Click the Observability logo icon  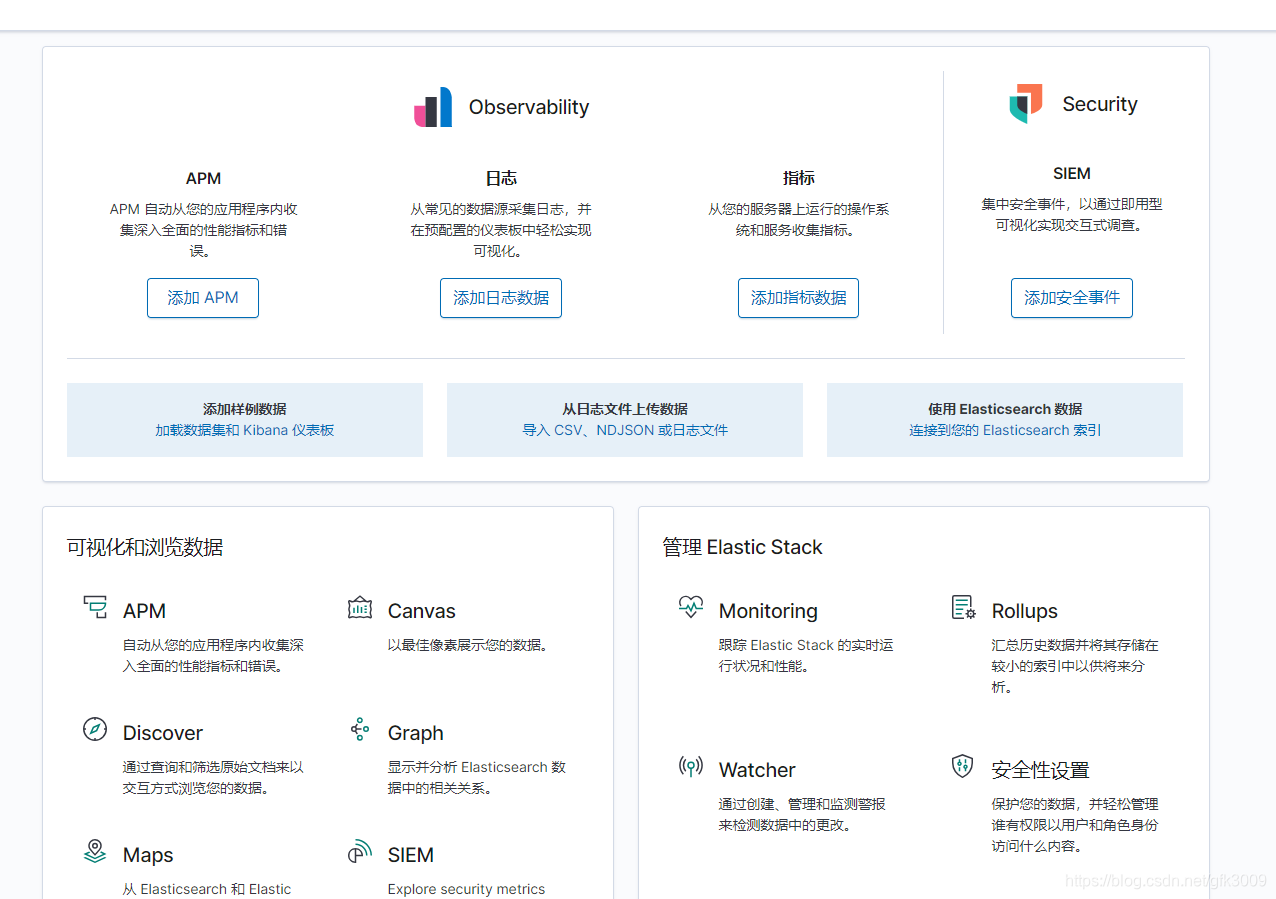click(x=433, y=107)
